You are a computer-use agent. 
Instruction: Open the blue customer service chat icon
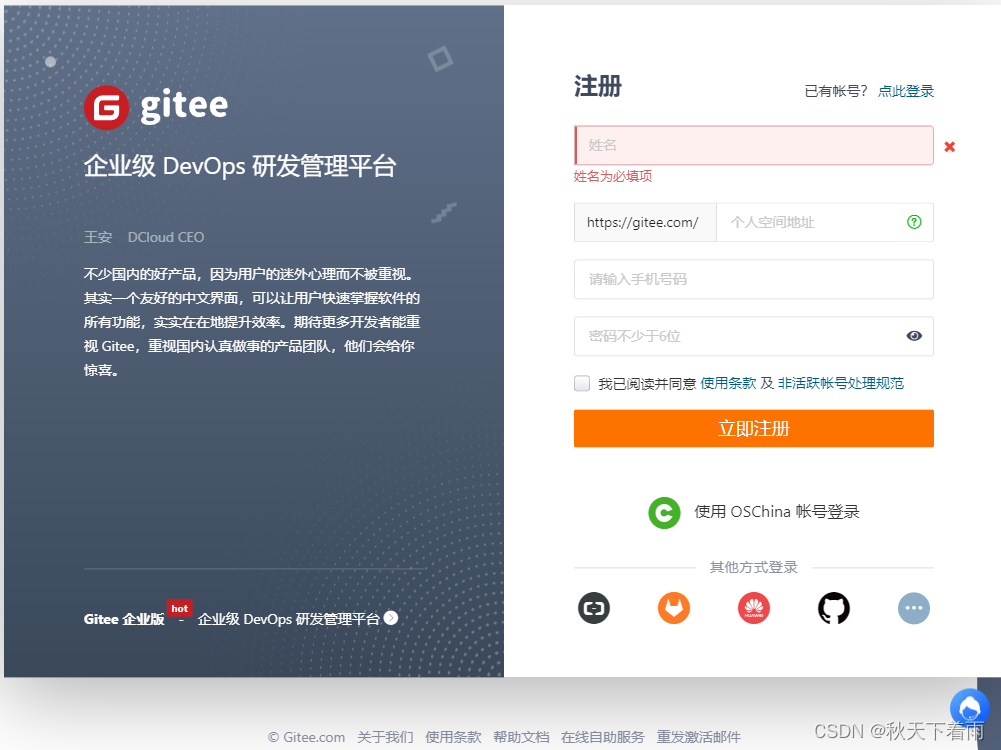[970, 709]
